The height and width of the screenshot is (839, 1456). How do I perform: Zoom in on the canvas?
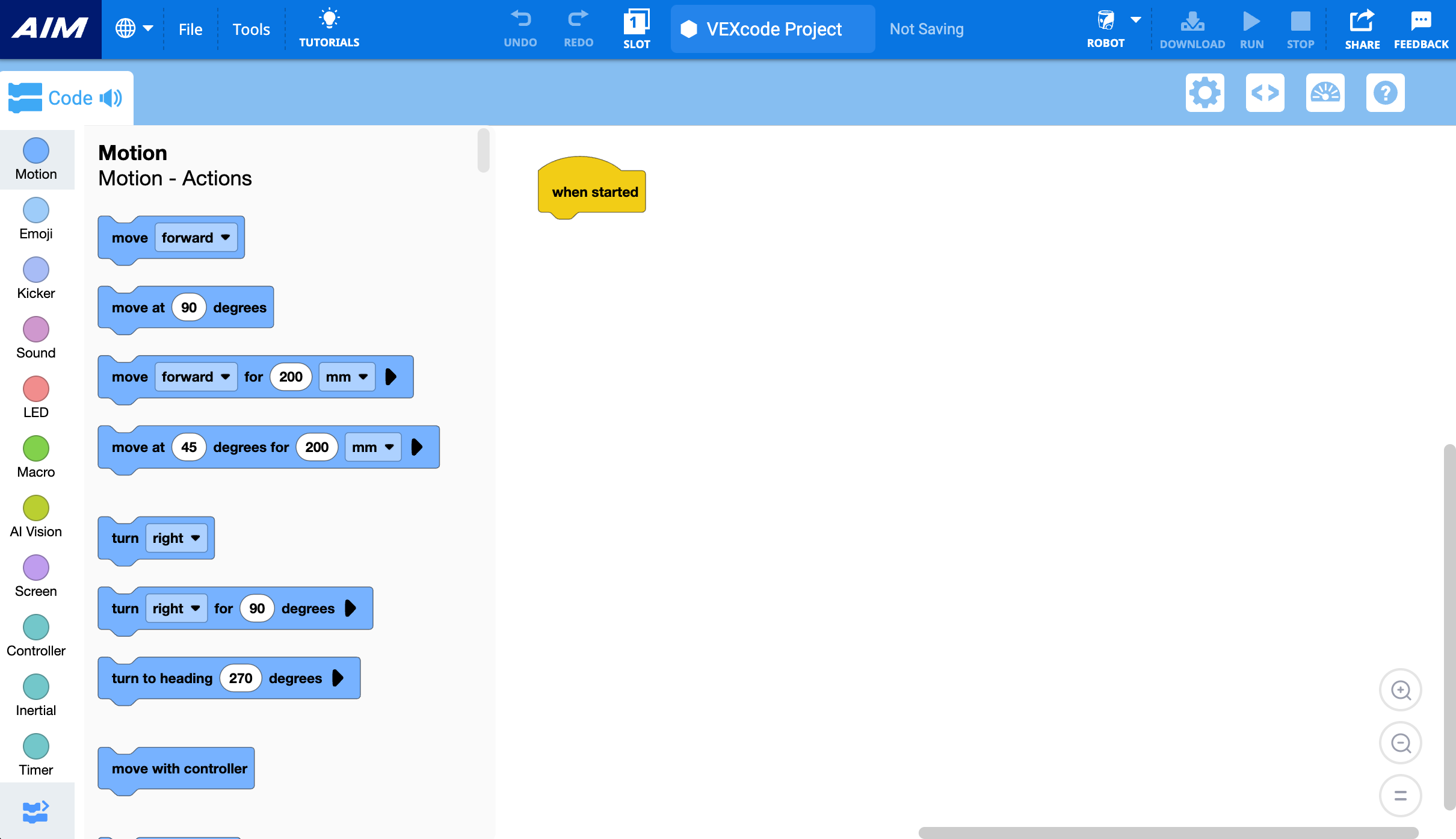pyautogui.click(x=1400, y=690)
